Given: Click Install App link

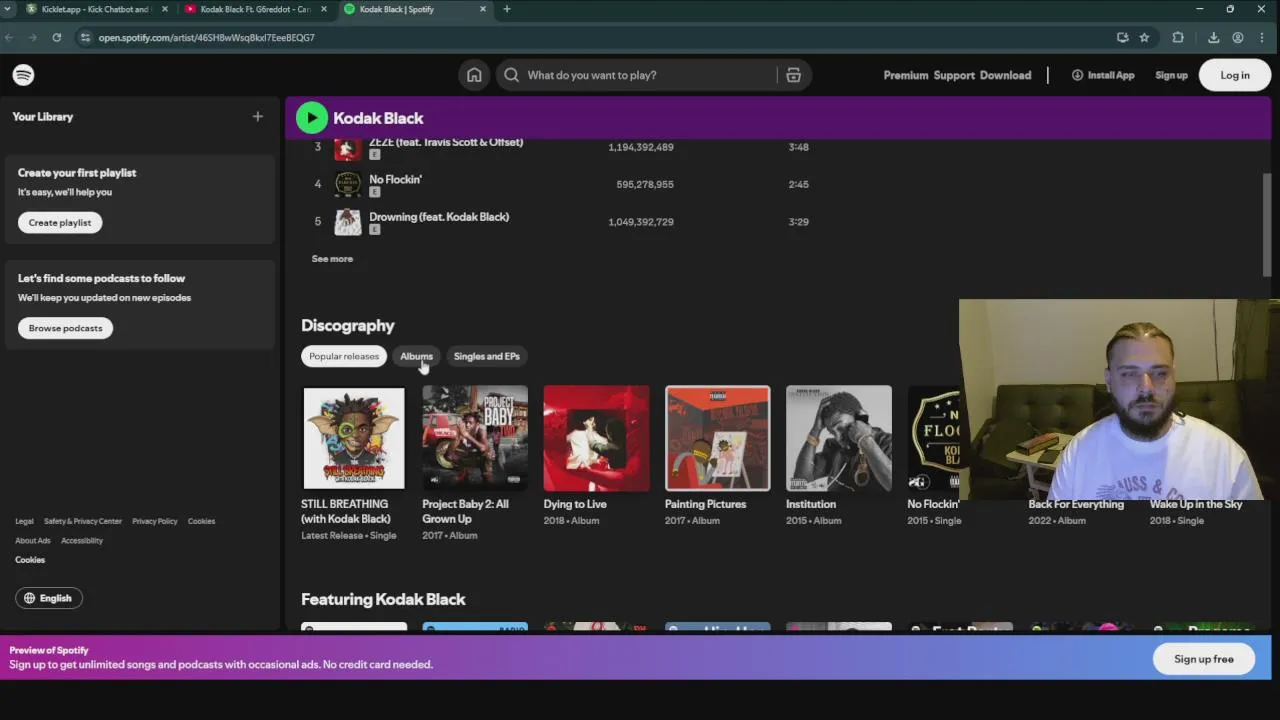Looking at the screenshot, I should pos(1103,75).
